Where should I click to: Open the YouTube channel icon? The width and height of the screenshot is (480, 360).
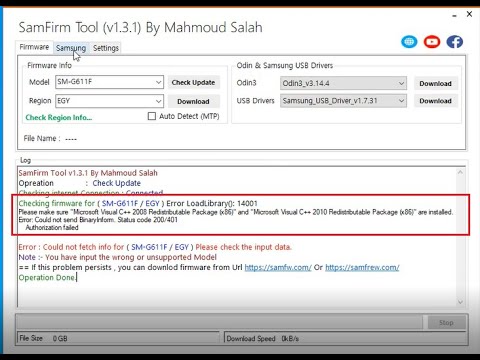point(432,42)
